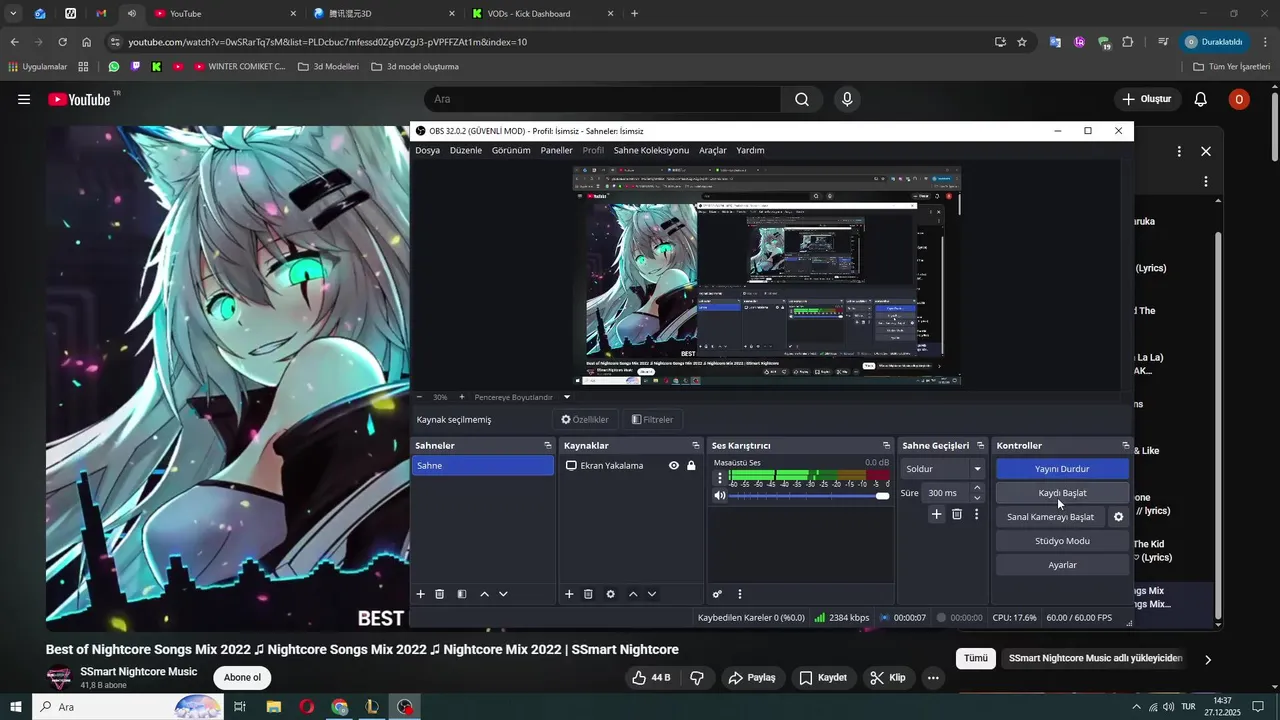The width and height of the screenshot is (1280, 720).
Task: Add a new source in Kaynaklar panel
Action: click(x=569, y=594)
